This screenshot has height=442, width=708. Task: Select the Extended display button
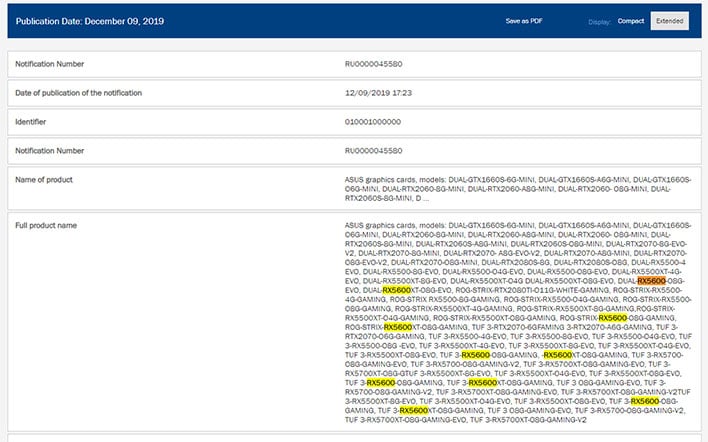[x=670, y=20]
